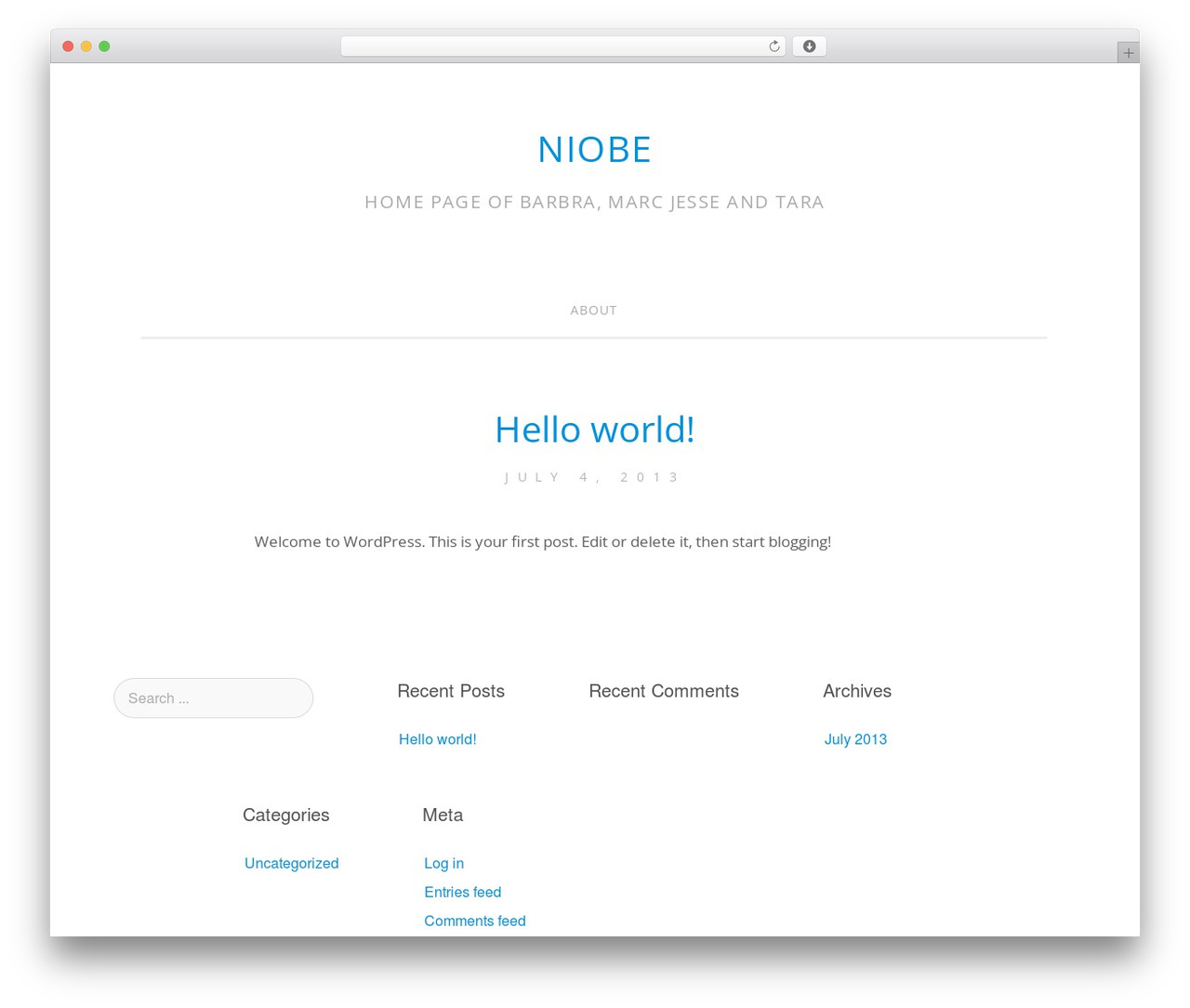Screen dimensions: 1190x1008
Task: Click the Recent Posts heading
Action: click(x=451, y=691)
